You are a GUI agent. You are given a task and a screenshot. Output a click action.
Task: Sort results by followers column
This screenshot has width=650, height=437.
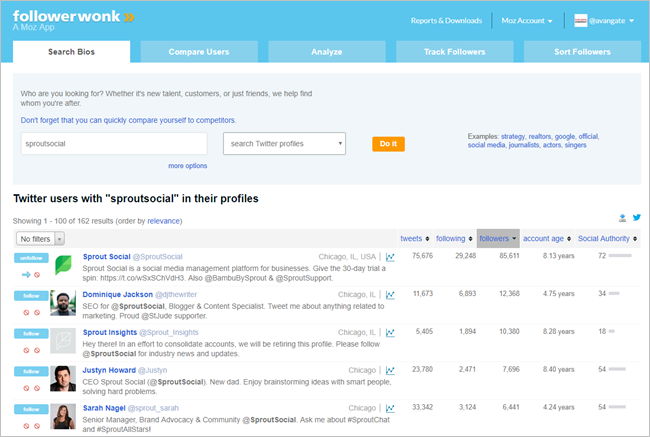coord(498,238)
